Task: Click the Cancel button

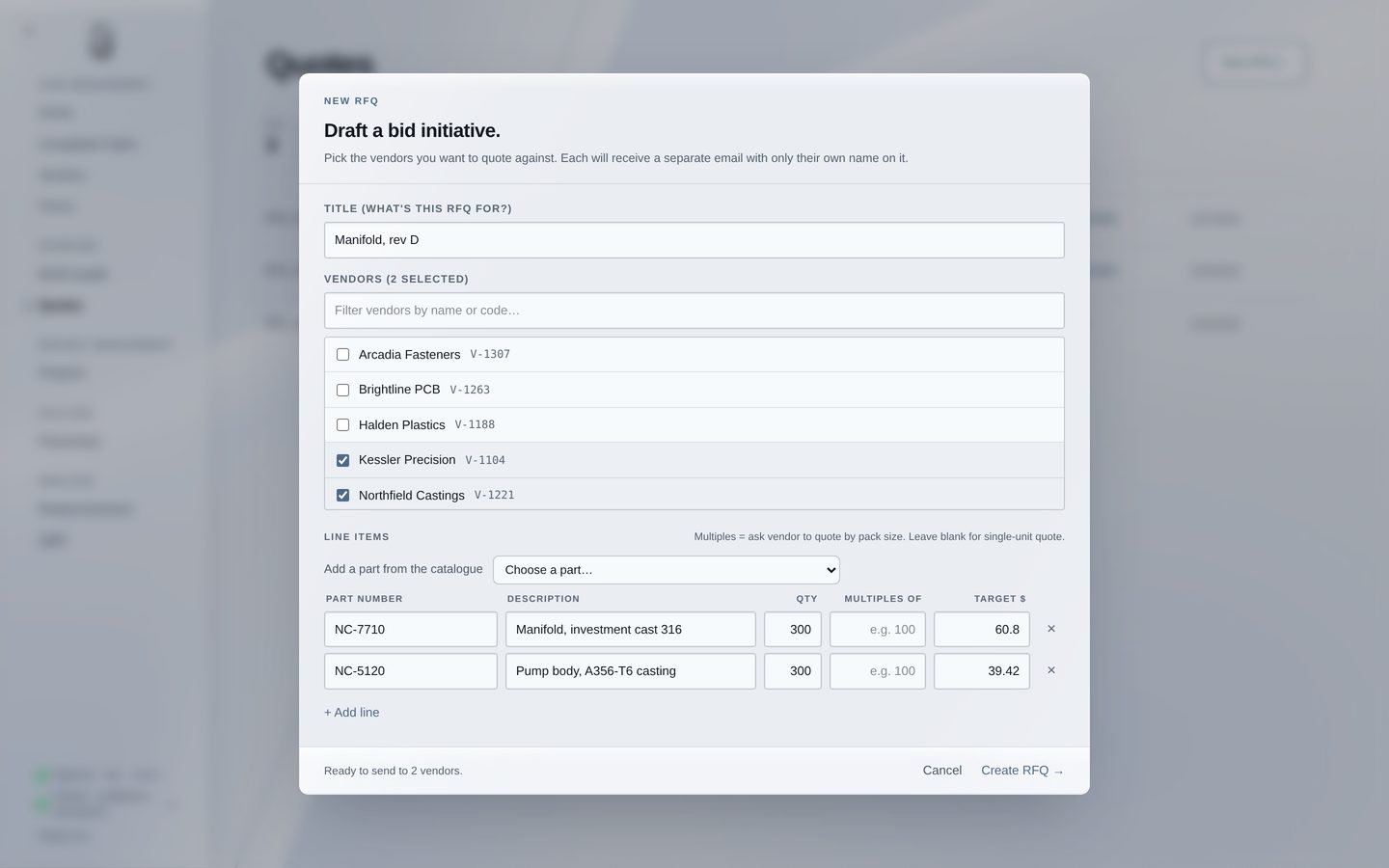Action: click(942, 771)
